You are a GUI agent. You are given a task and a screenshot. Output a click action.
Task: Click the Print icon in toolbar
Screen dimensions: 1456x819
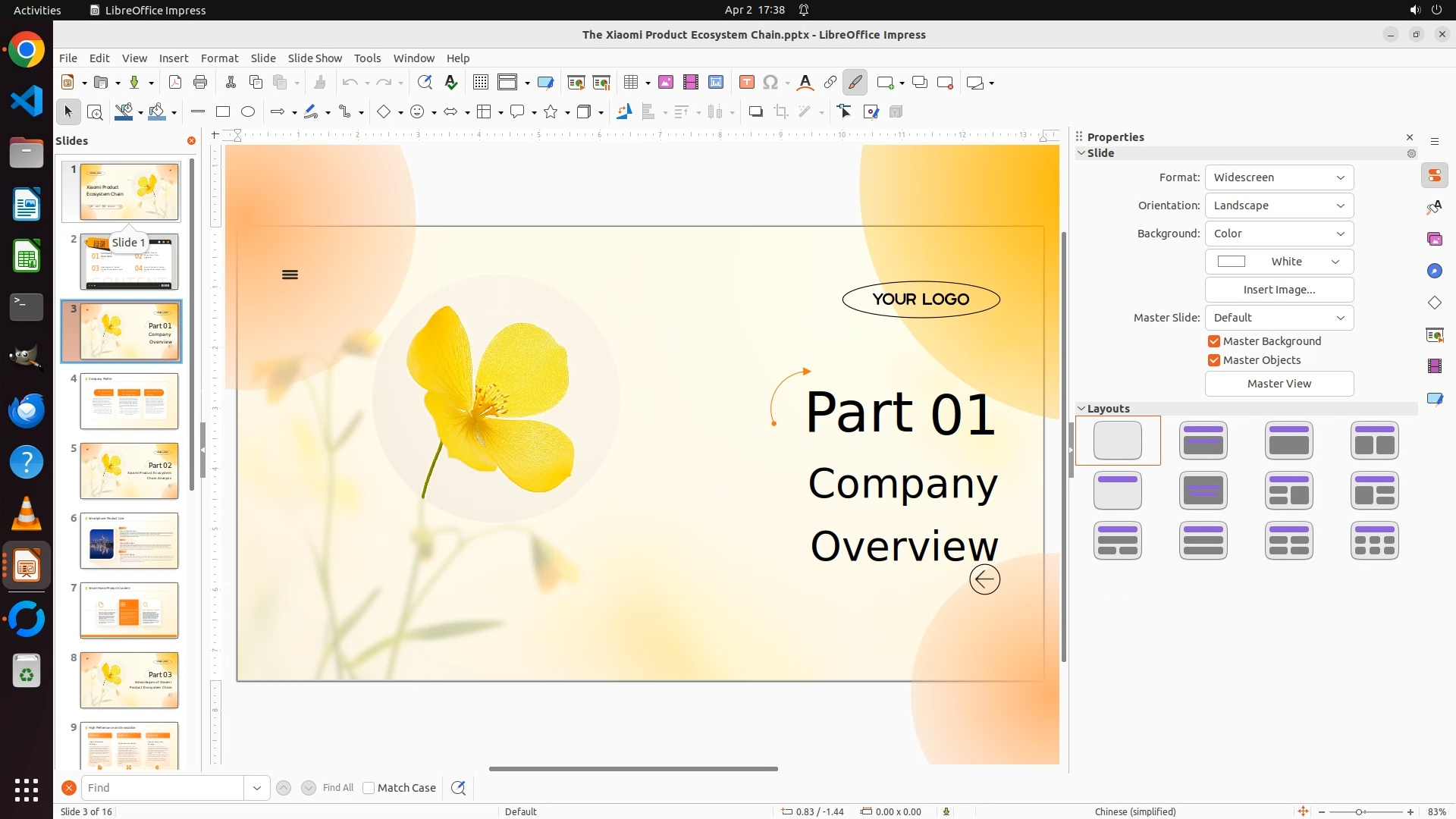pyautogui.click(x=200, y=83)
